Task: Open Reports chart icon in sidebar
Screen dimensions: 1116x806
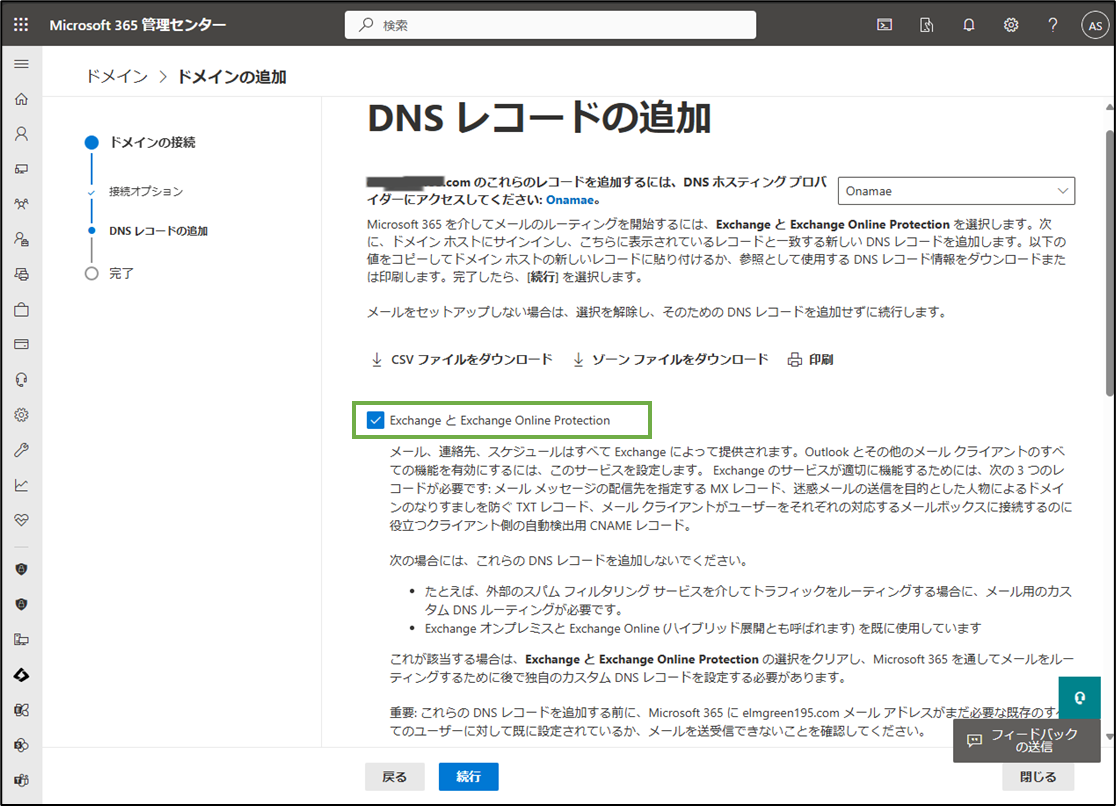Action: [x=21, y=485]
